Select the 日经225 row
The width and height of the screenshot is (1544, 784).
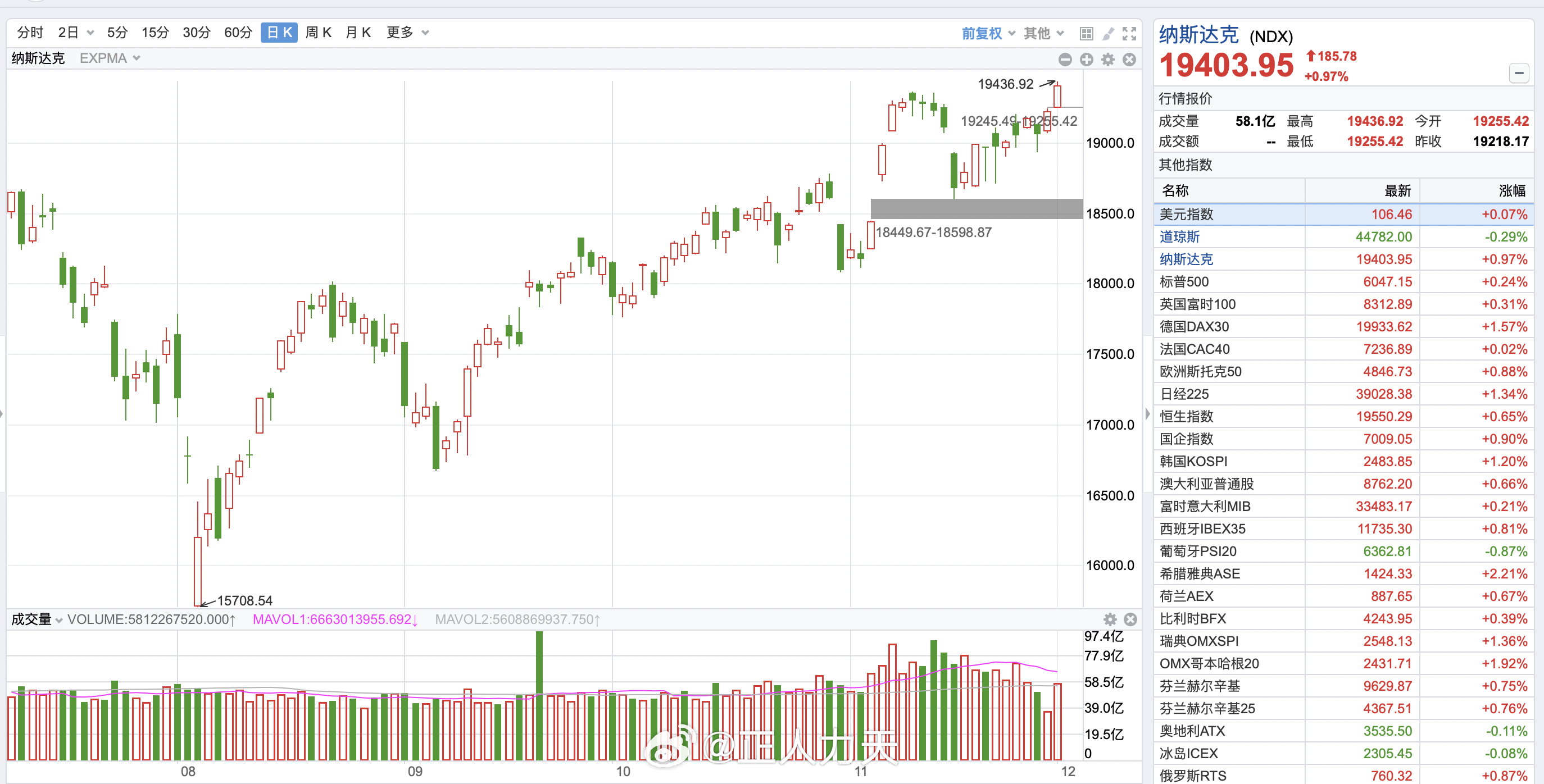pos(1343,394)
